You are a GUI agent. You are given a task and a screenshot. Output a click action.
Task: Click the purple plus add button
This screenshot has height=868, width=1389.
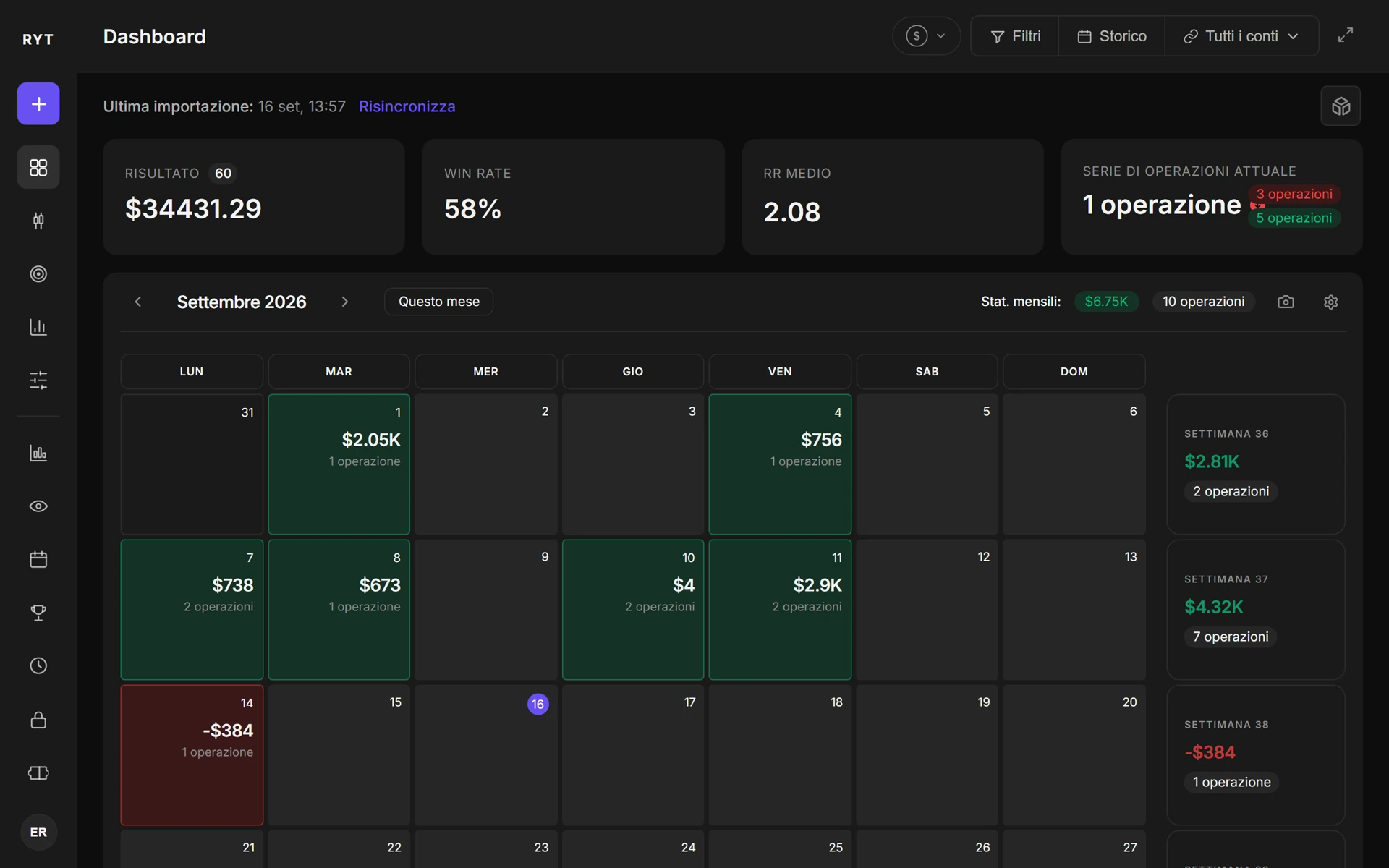38,104
